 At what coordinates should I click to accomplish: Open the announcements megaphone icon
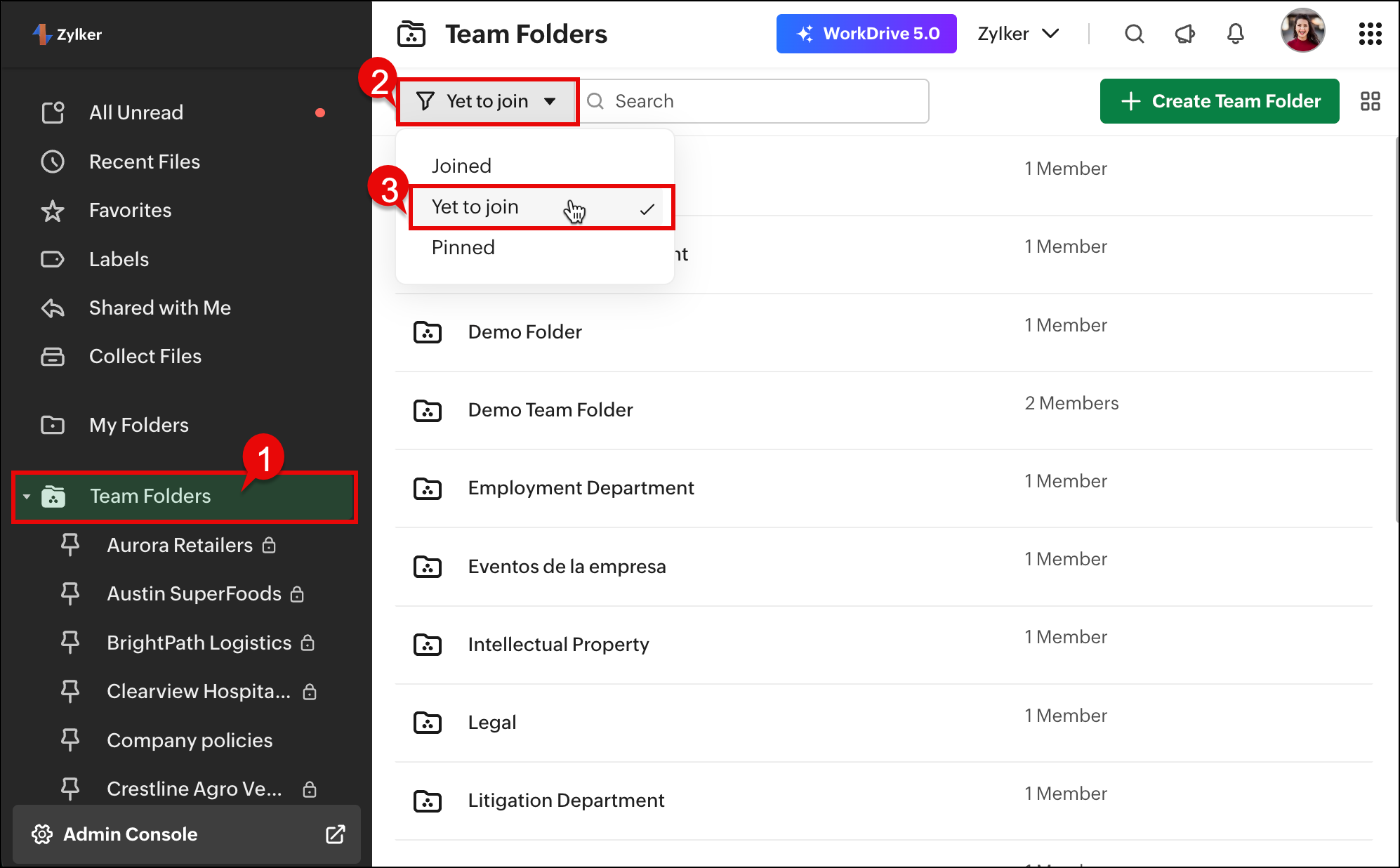pos(1185,34)
